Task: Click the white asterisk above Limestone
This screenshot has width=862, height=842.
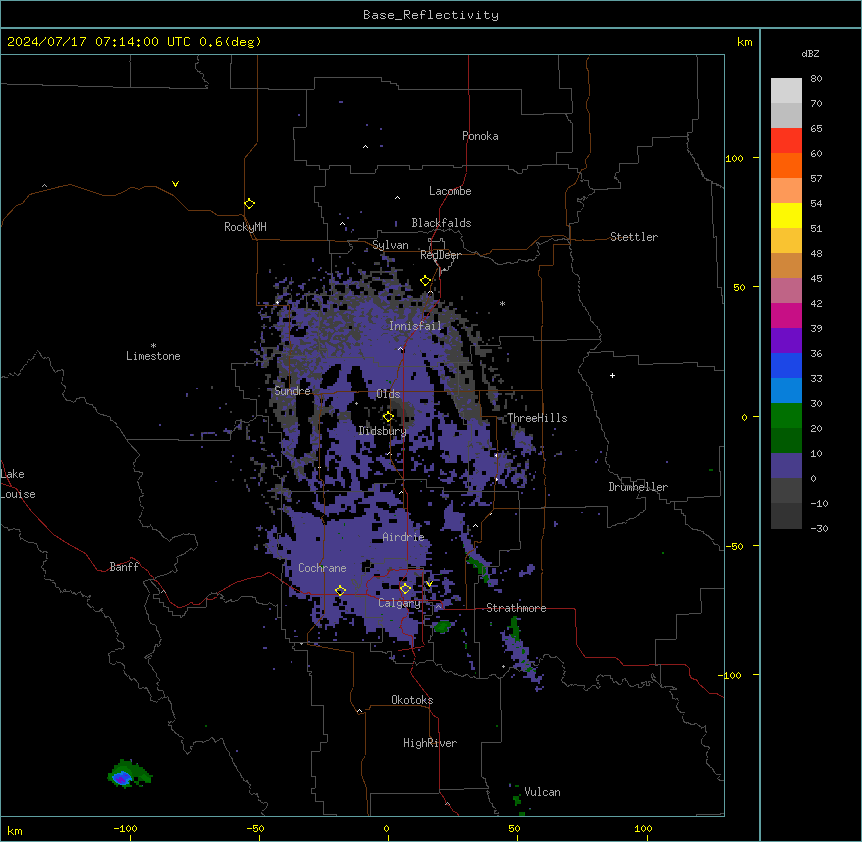Action: click(x=153, y=346)
